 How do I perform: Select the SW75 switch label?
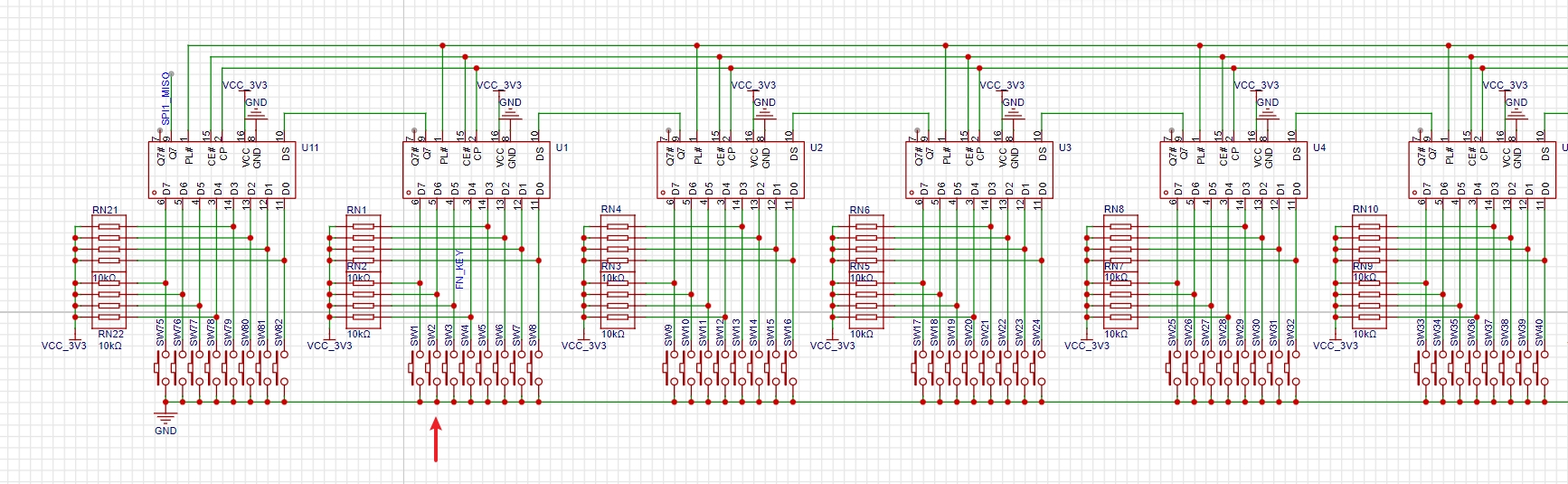161,333
